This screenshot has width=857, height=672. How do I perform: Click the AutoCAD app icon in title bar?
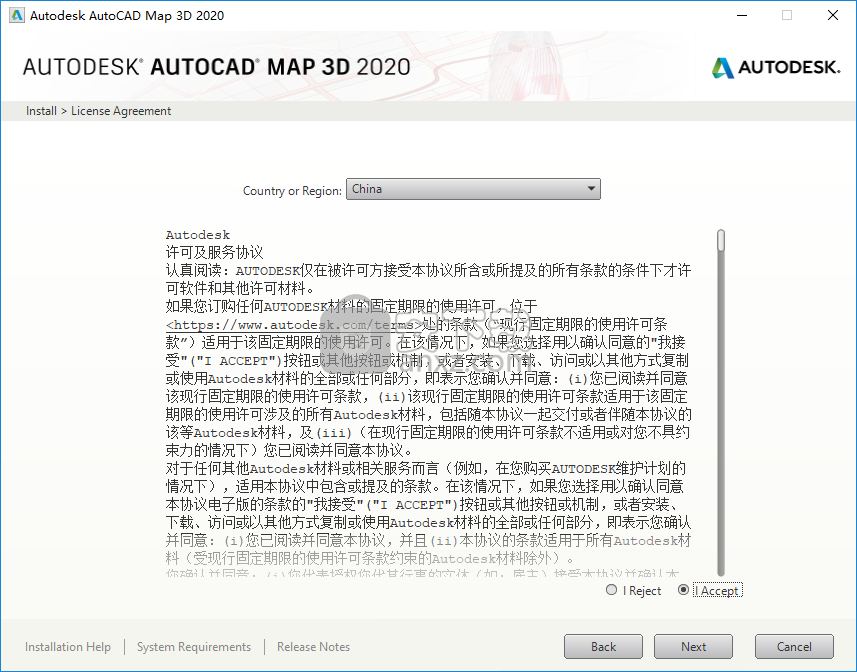tap(16, 15)
